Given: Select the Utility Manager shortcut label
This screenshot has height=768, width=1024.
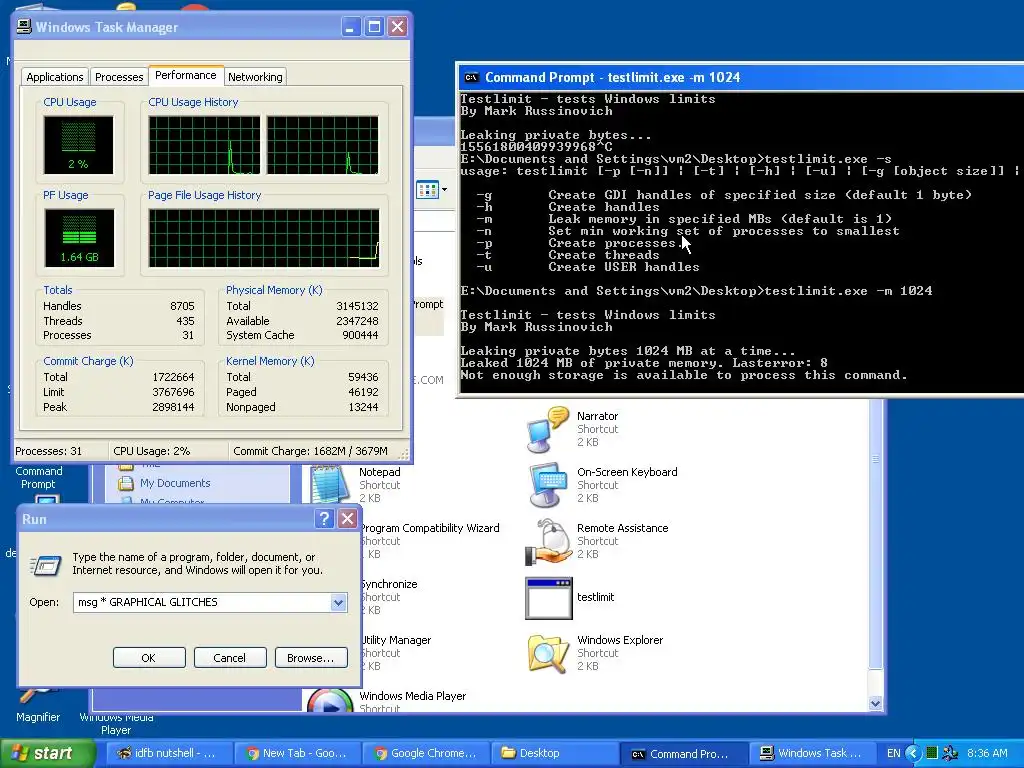Looking at the screenshot, I should pyautogui.click(x=396, y=640).
